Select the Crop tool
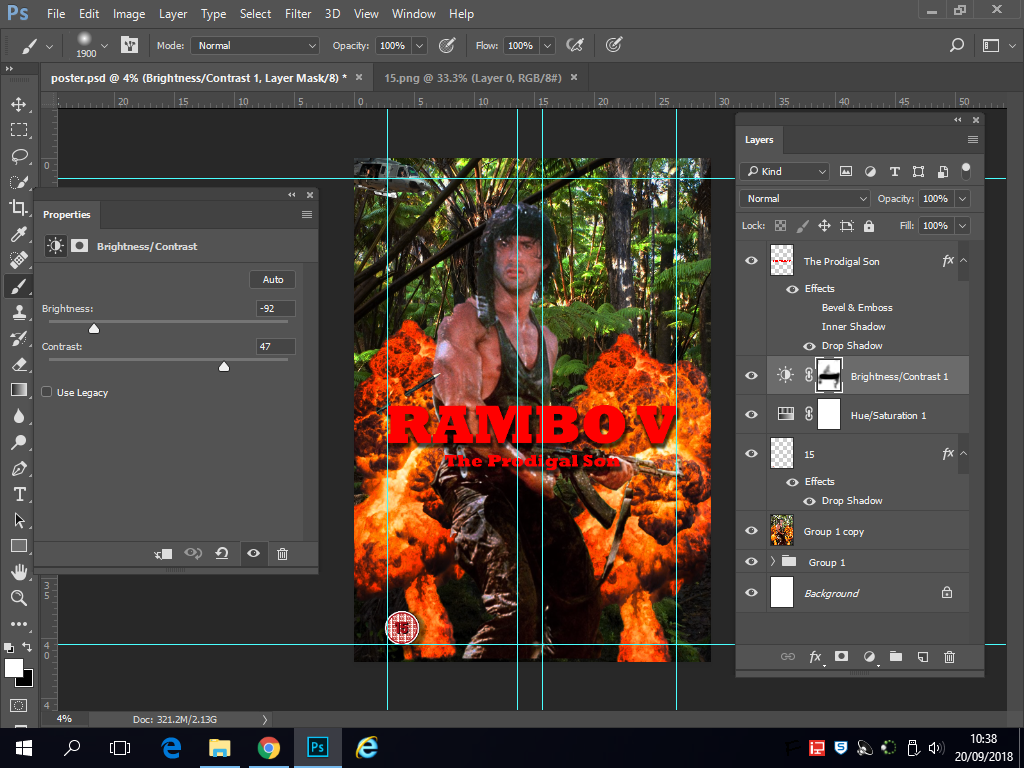The width and height of the screenshot is (1024, 768). tap(18, 208)
